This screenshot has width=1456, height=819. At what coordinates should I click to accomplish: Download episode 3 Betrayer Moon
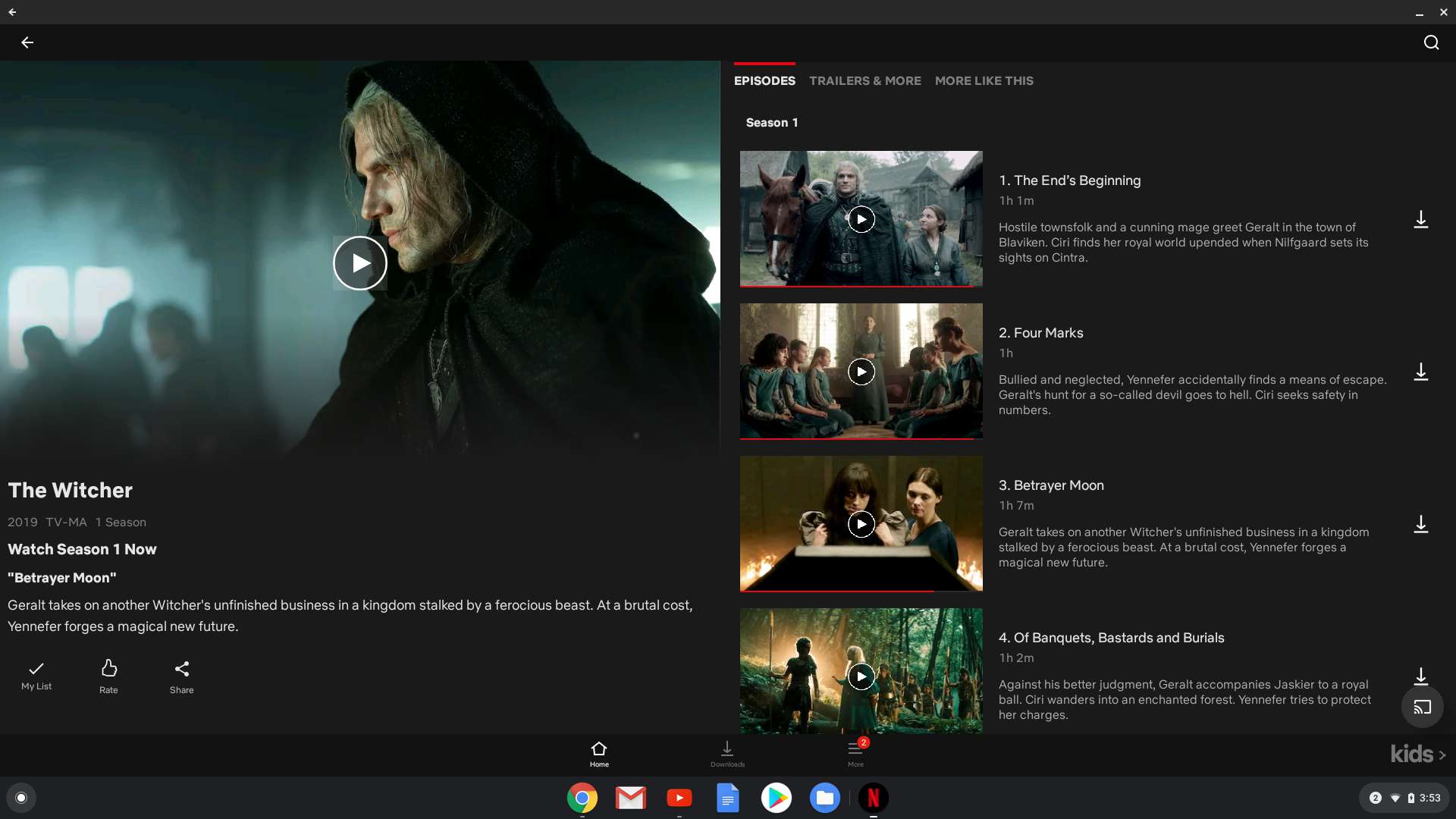pyautogui.click(x=1421, y=524)
